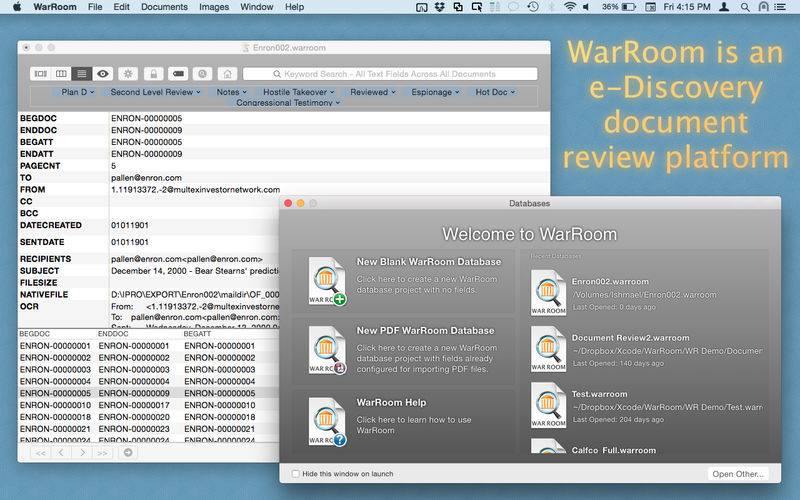Activate the list rows view icon

tap(82, 74)
